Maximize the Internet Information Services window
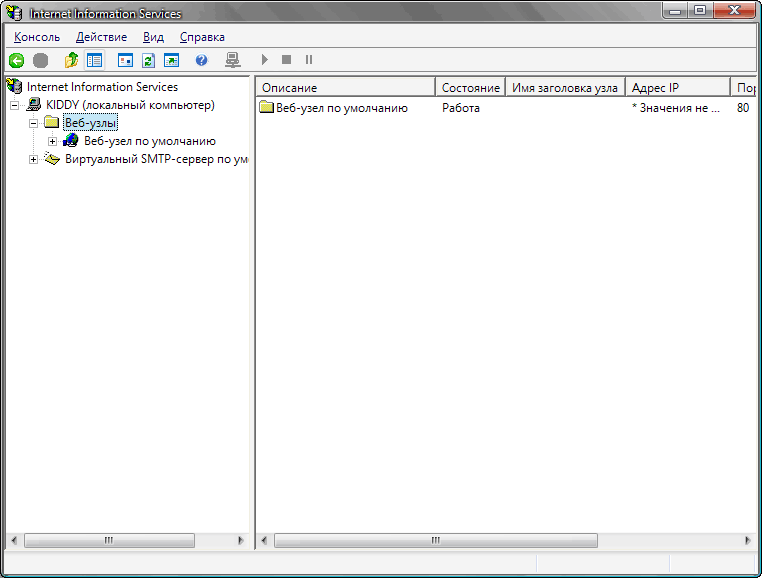The width and height of the screenshot is (762, 578). [x=700, y=11]
